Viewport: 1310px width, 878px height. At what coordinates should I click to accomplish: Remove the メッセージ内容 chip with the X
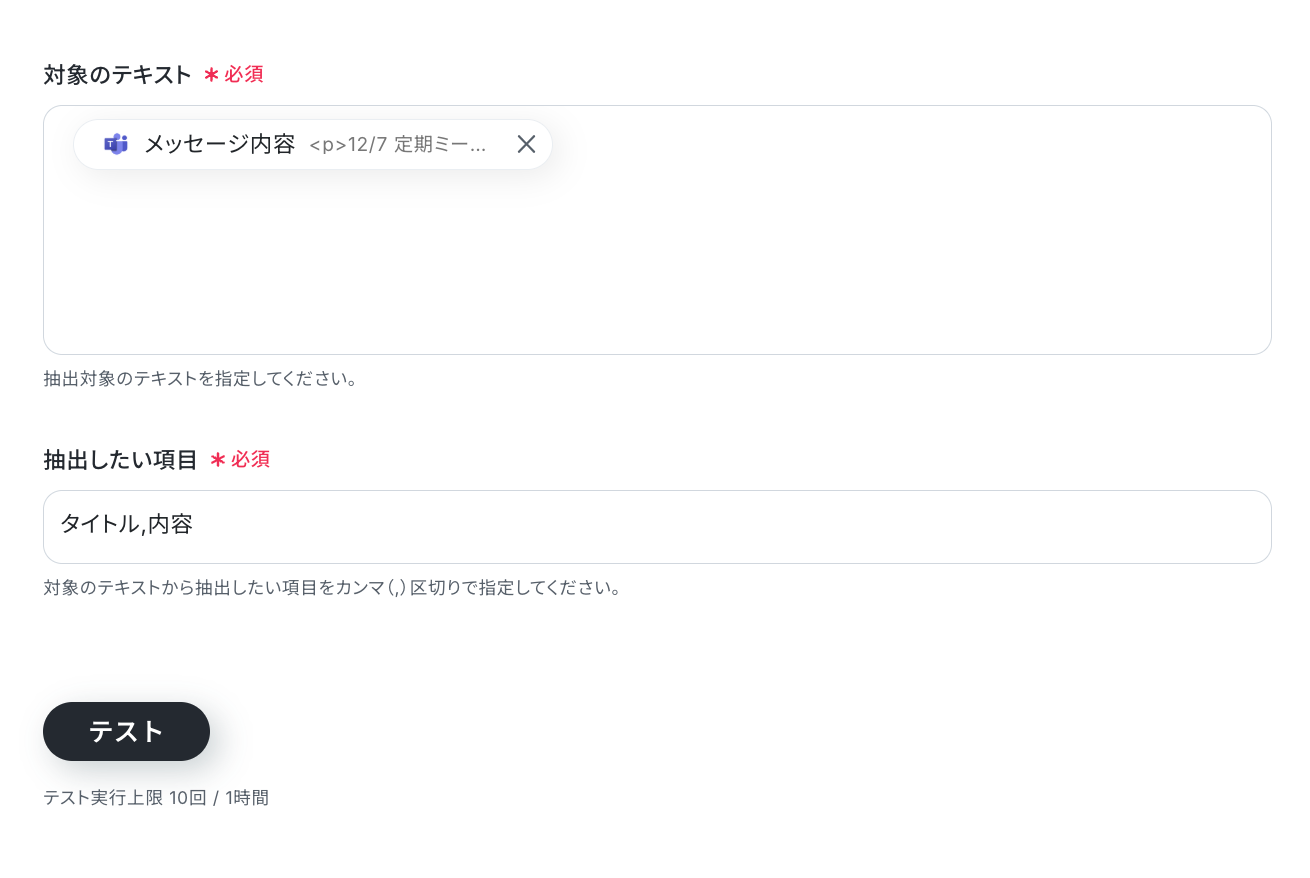coord(526,144)
